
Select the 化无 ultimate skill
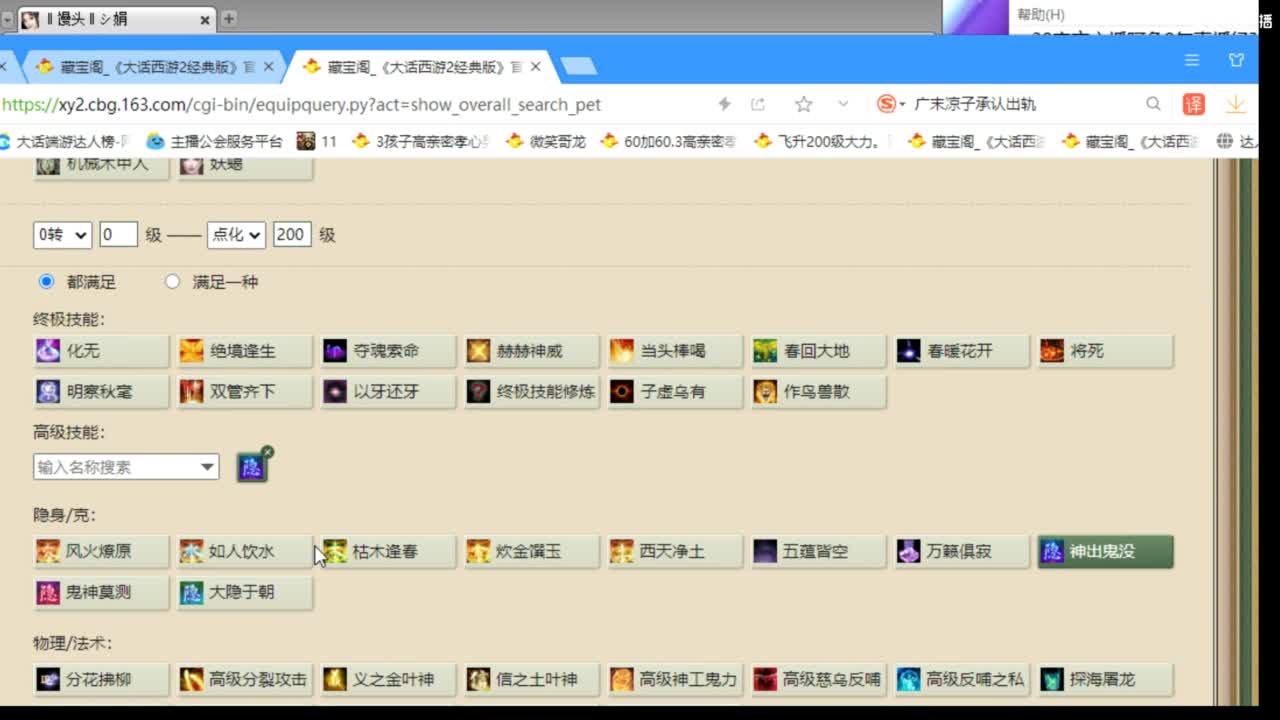tap(101, 351)
